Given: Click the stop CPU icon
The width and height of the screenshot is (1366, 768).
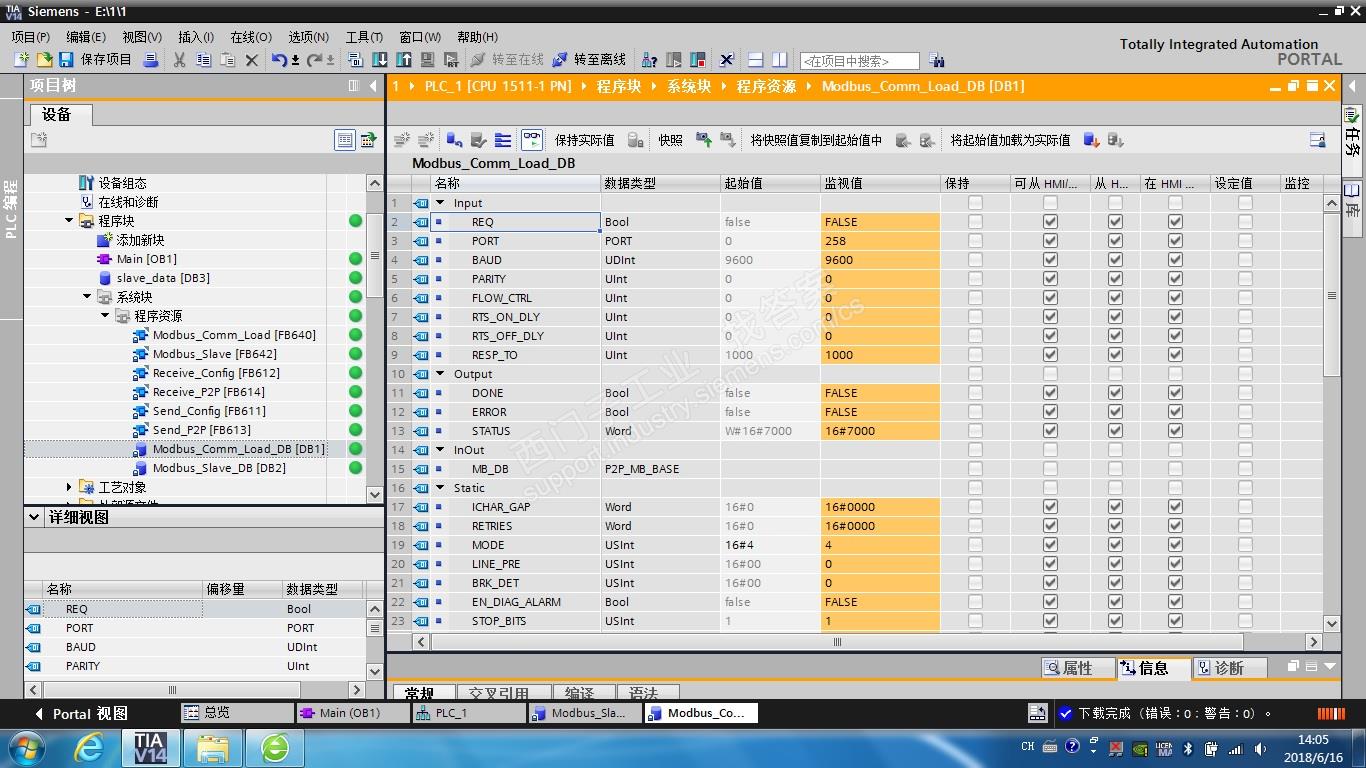Looking at the screenshot, I should 698,60.
